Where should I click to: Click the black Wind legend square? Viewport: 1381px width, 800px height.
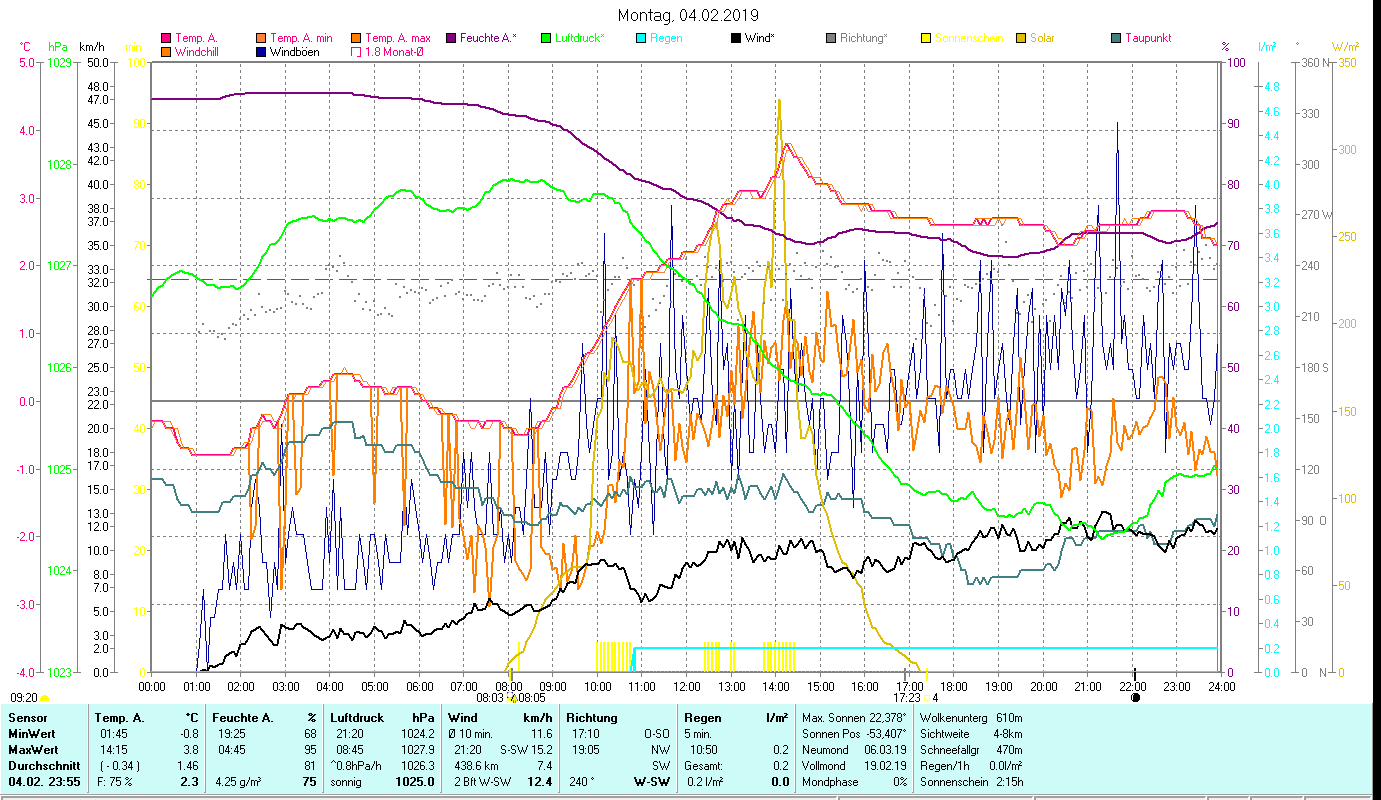[x=736, y=39]
